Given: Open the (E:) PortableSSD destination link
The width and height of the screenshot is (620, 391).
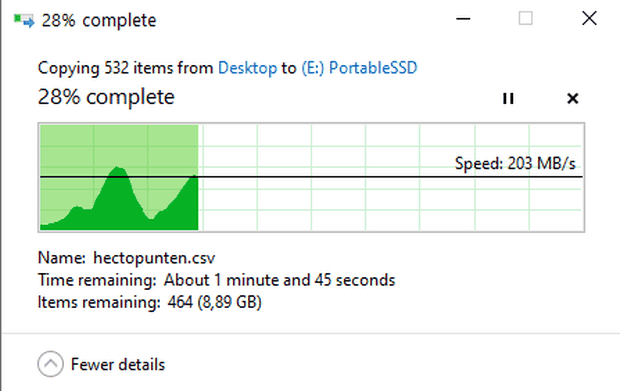Looking at the screenshot, I should pos(359,68).
